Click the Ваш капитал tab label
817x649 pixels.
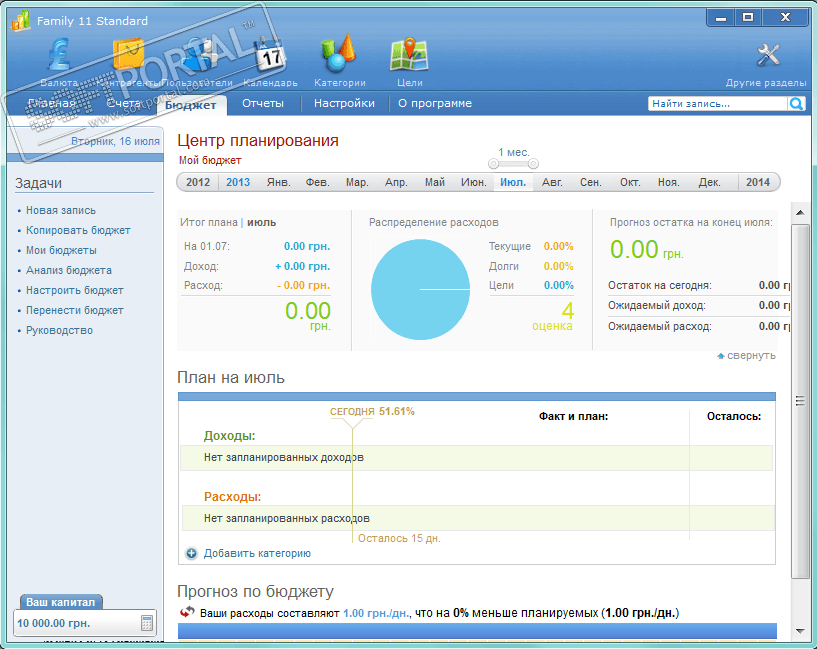[60, 602]
